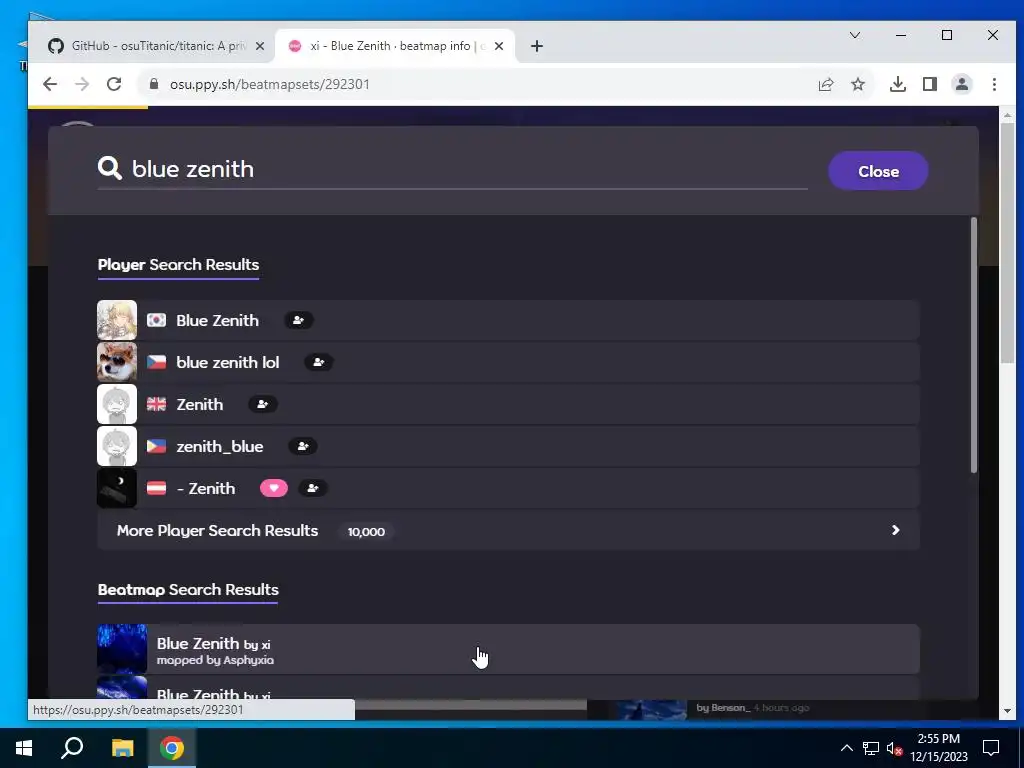Open the Windows Start menu
The image size is (1024, 768).
point(24,748)
